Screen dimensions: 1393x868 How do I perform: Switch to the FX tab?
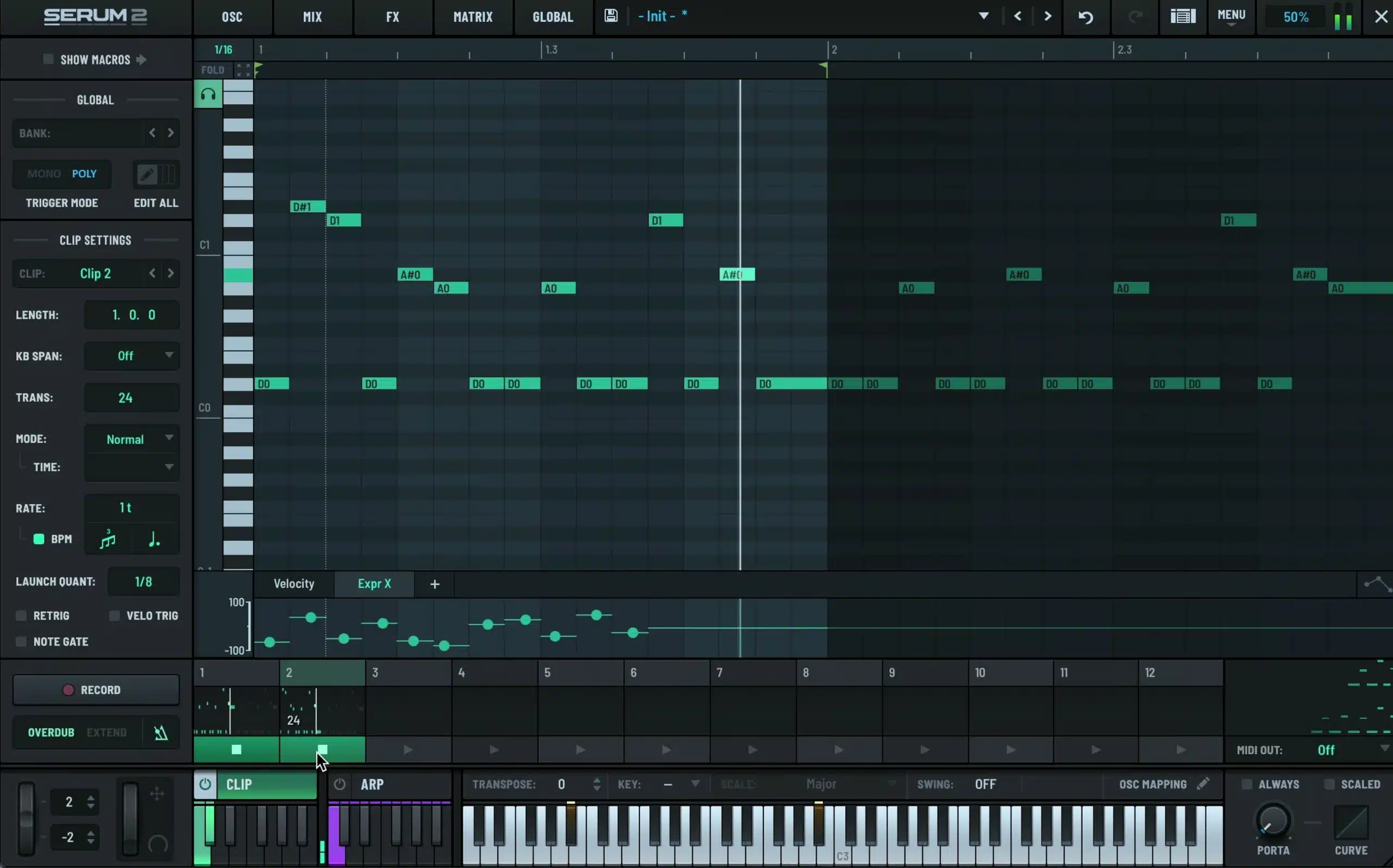coord(393,17)
